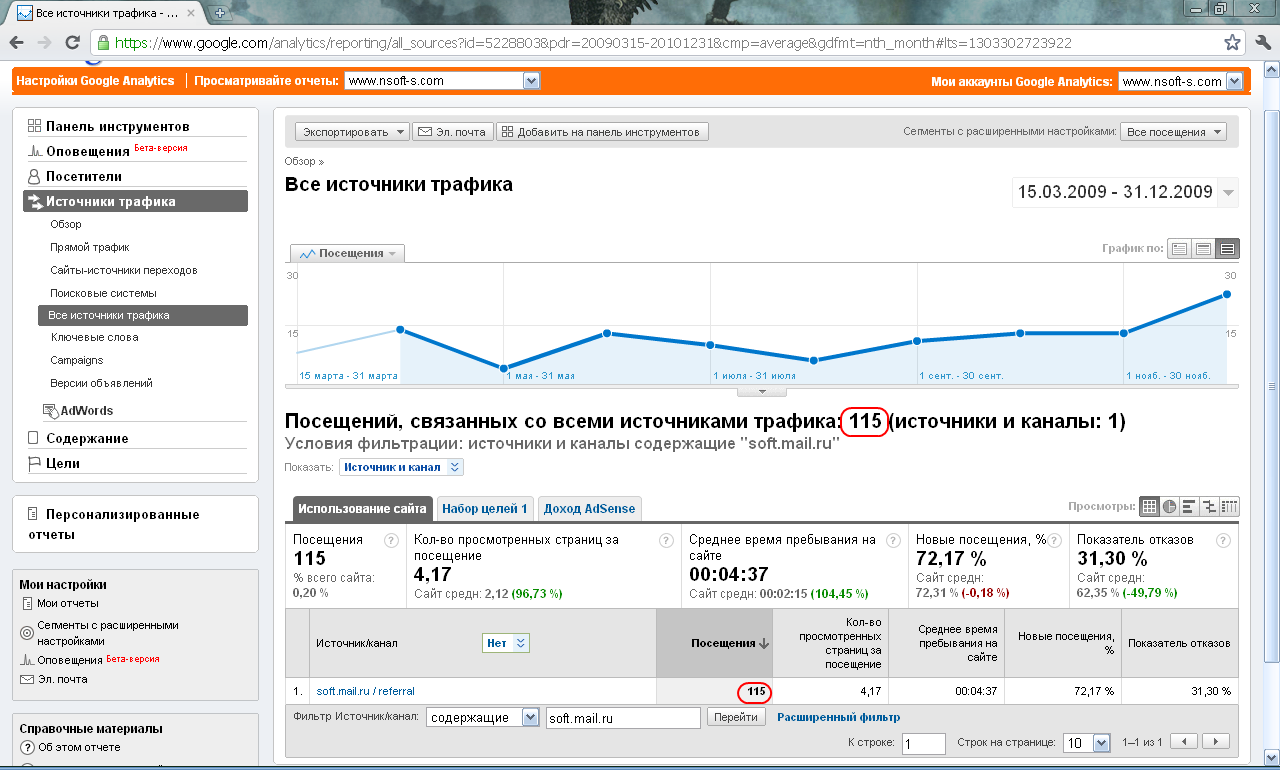The width and height of the screenshot is (1280, 770).
Task: Open filter содержащие condition dropdown
Action: pos(482,717)
